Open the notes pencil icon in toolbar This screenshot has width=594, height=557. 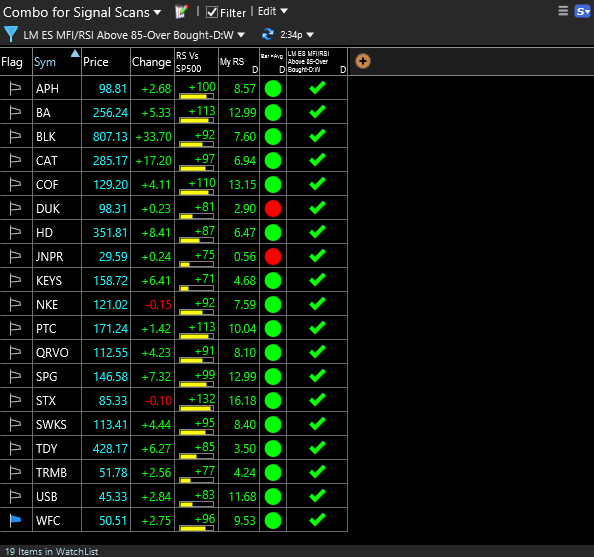(181, 12)
